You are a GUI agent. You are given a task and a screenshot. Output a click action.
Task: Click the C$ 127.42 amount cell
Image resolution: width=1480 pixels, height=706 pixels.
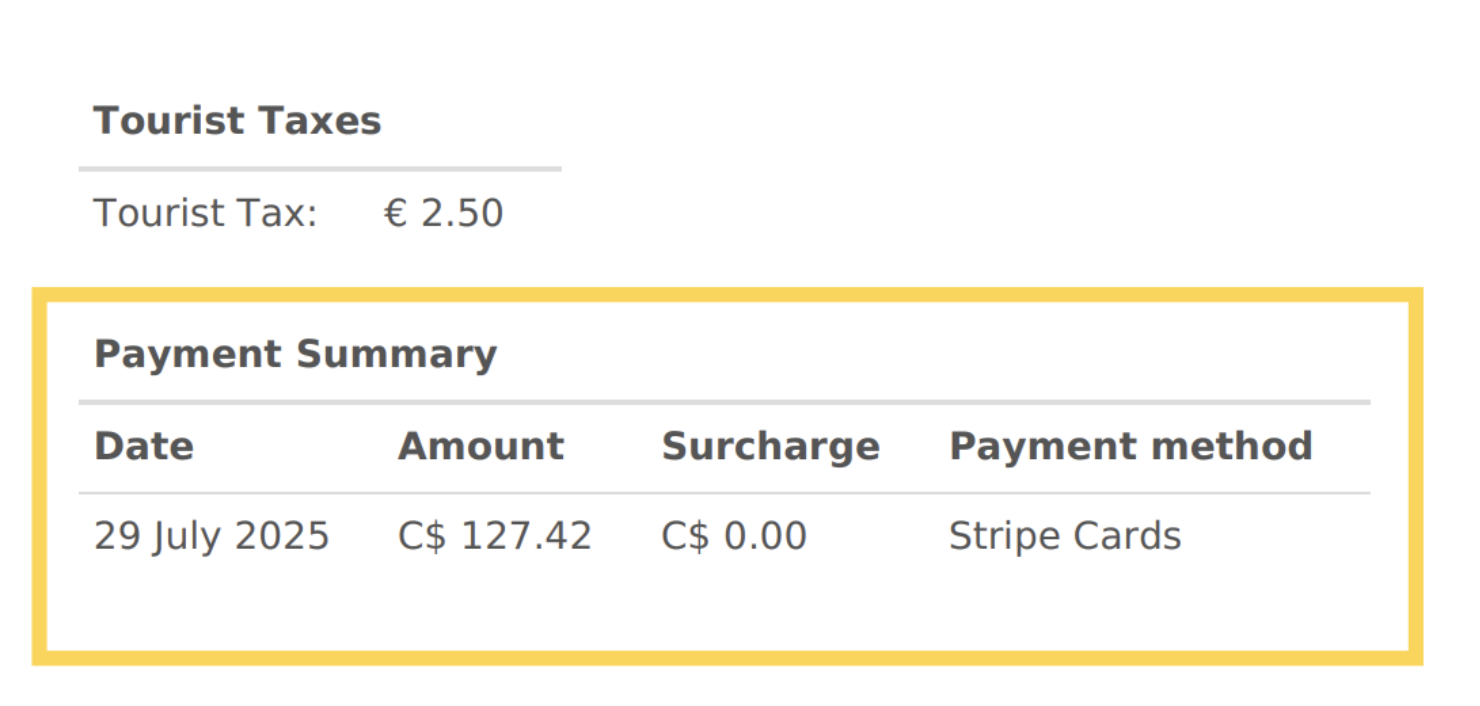[495, 537]
